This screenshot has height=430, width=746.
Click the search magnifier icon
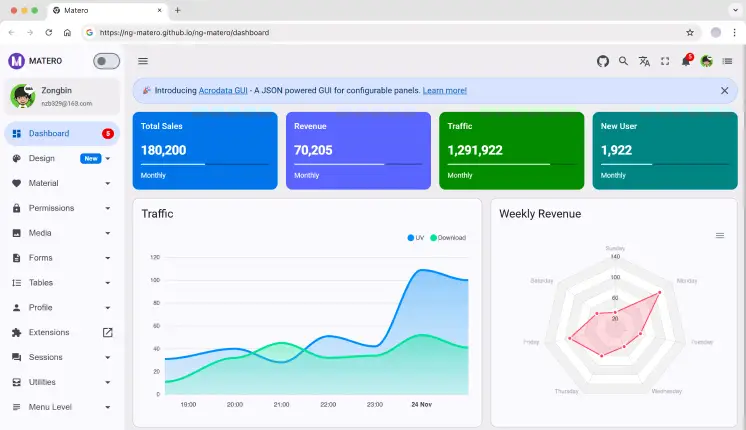623,61
